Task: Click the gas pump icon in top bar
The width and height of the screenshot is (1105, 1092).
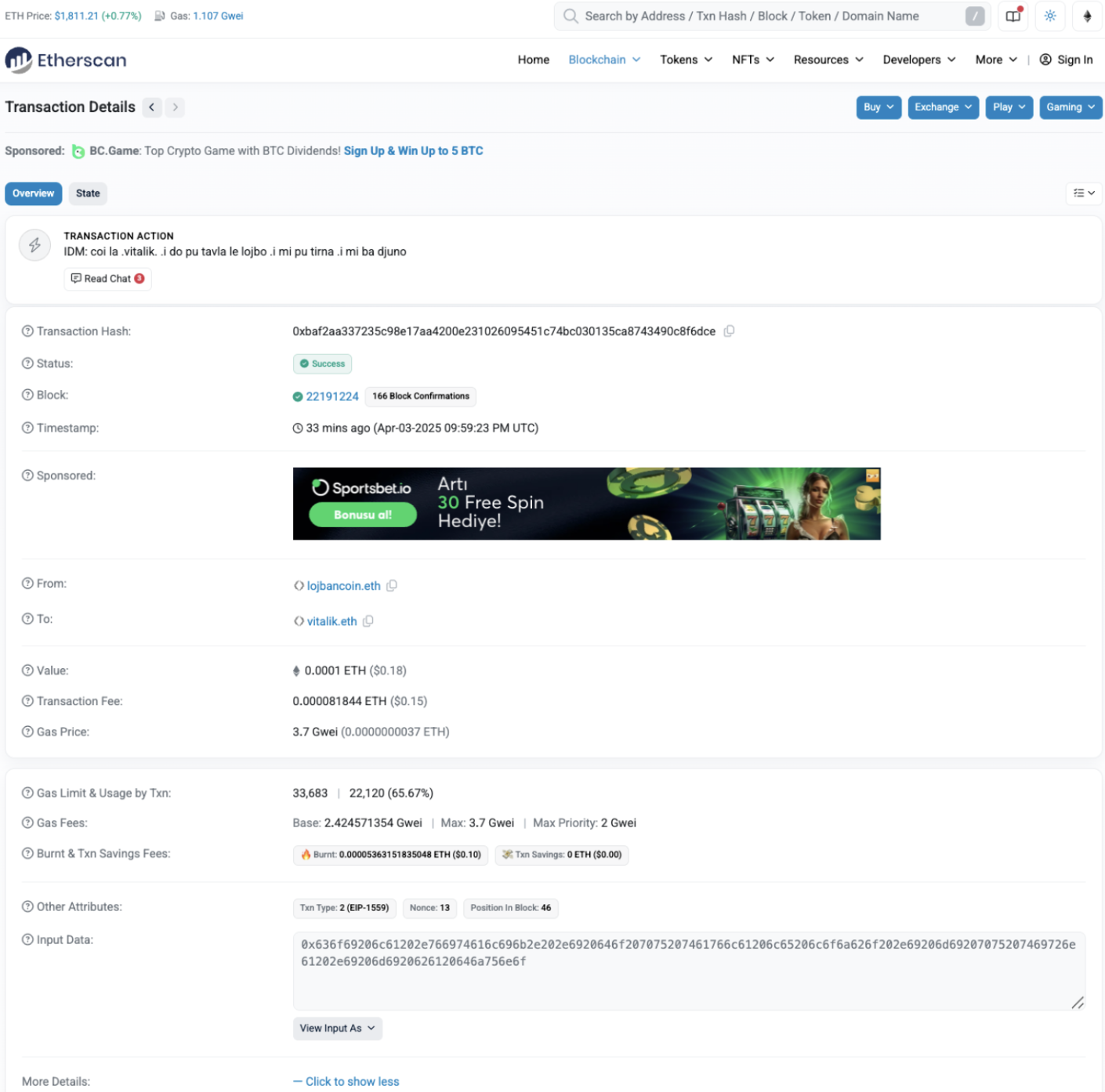Action: pos(160,16)
